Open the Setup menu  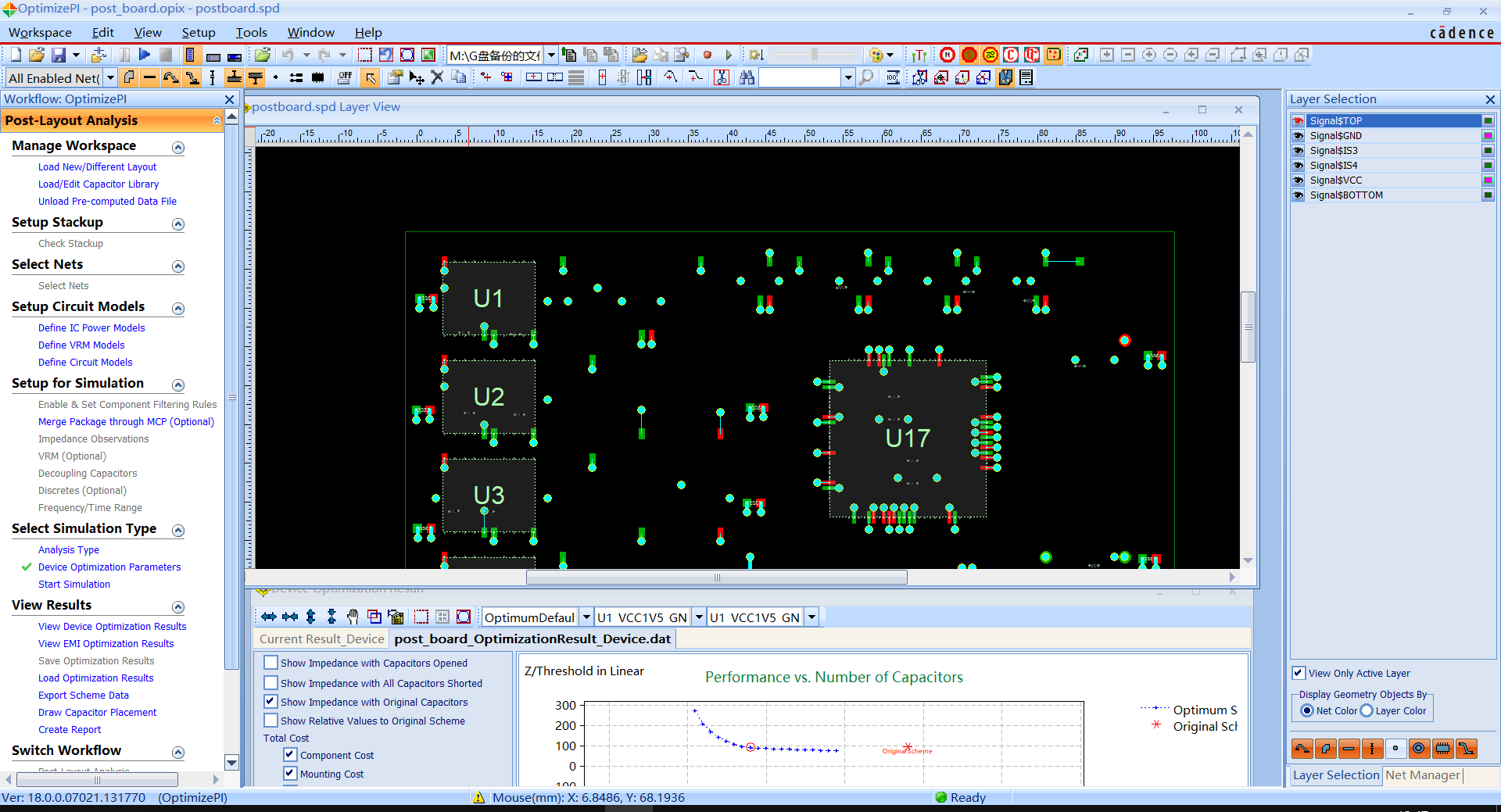pos(199,32)
